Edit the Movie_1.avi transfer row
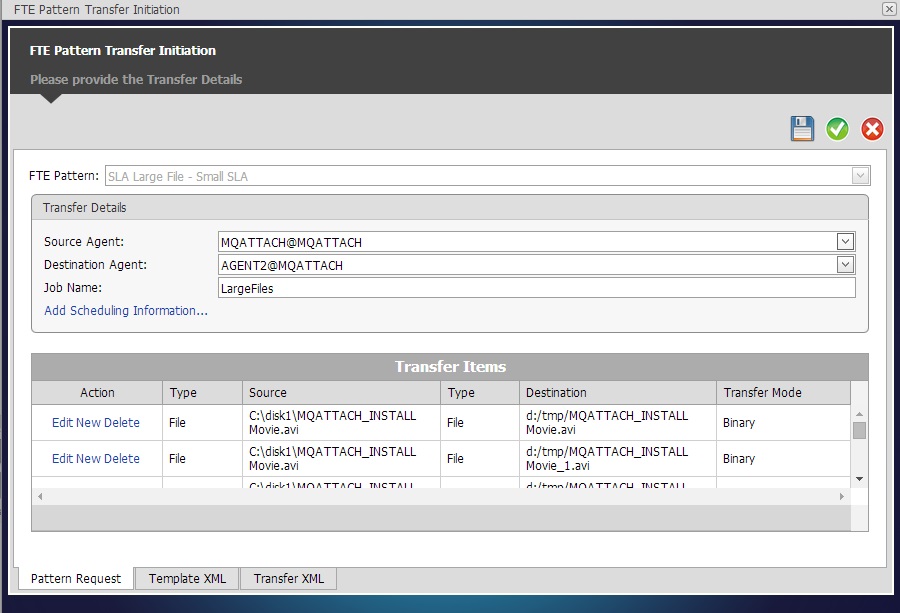Viewport: 900px width, 613px height. (x=62, y=459)
